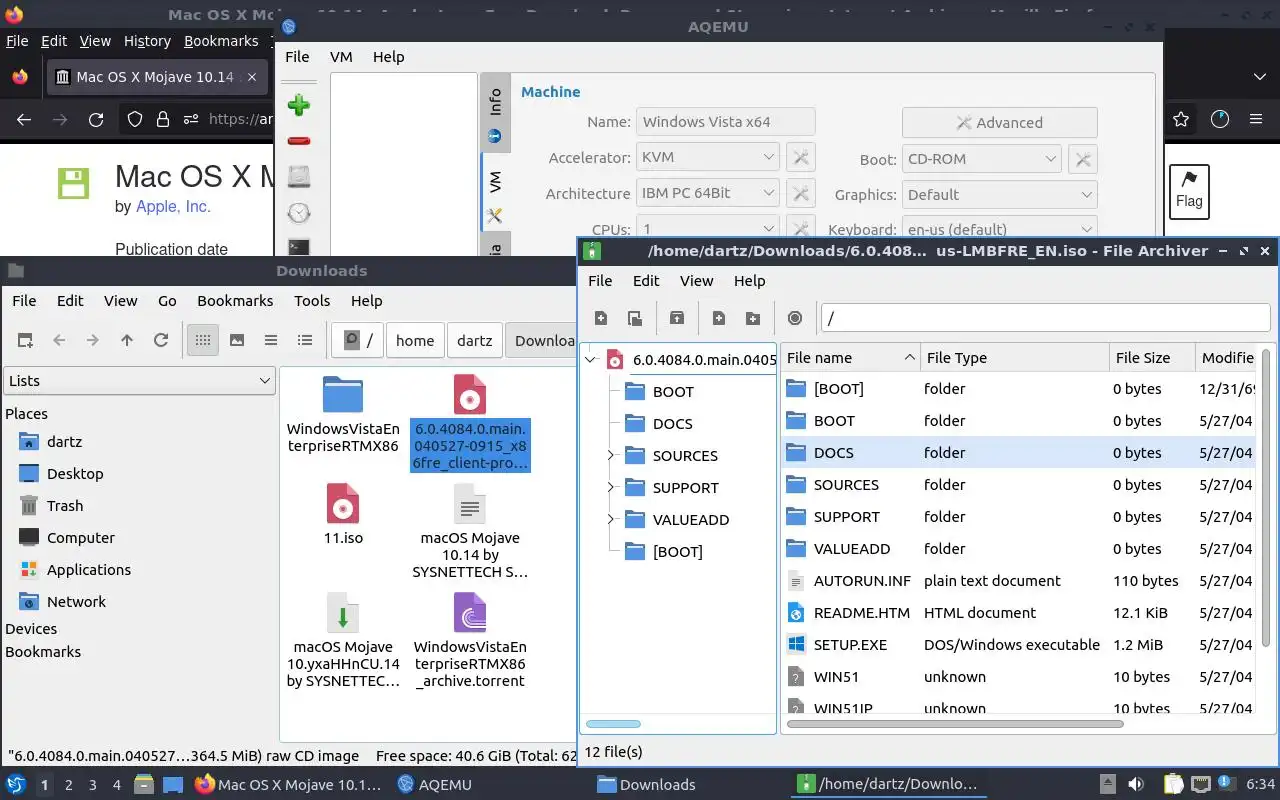Click the clock icon in AQEMU sidebar
The image size is (1280, 800).
coord(298,213)
